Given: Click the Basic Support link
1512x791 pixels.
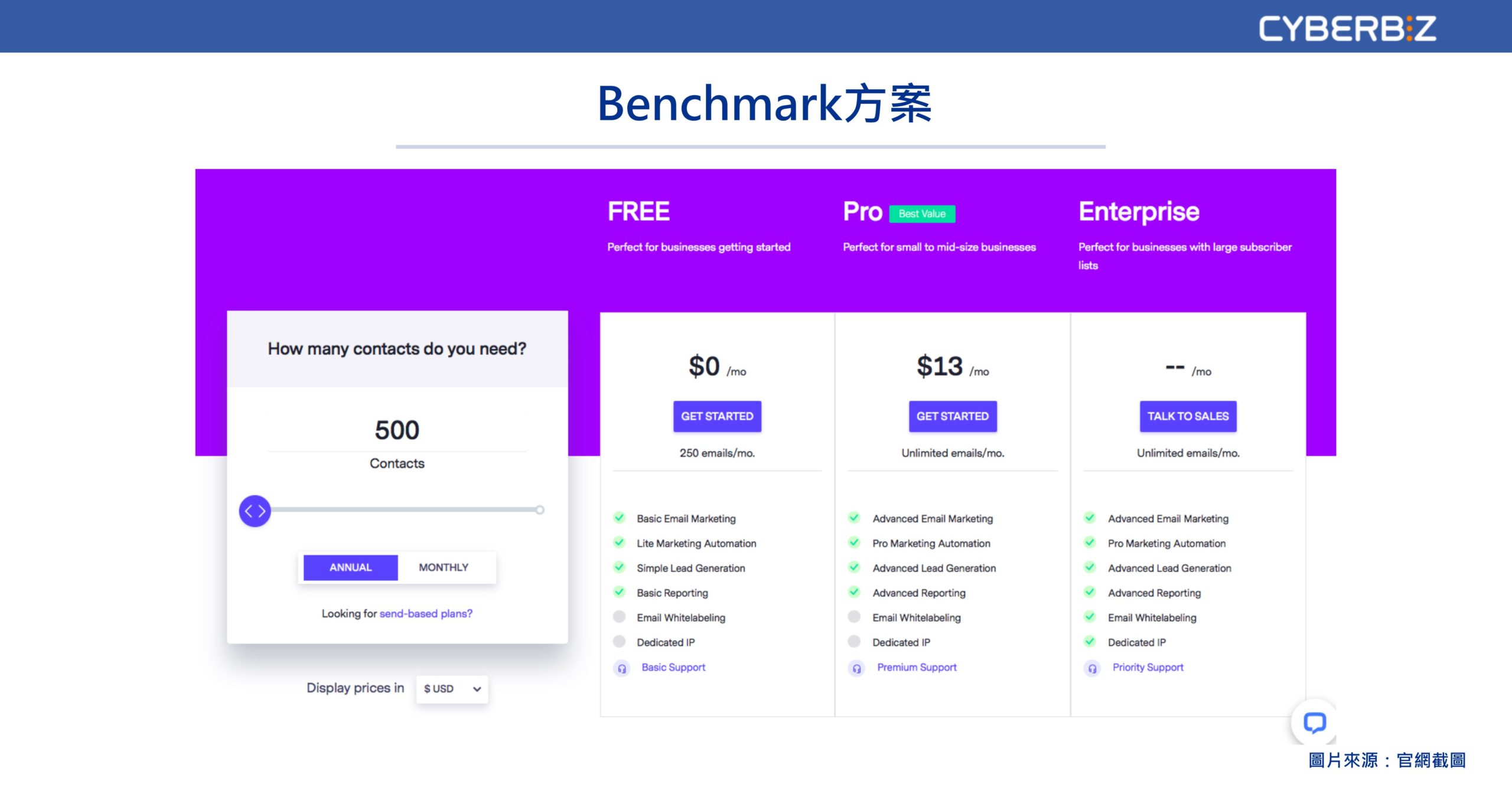Looking at the screenshot, I should [673, 667].
